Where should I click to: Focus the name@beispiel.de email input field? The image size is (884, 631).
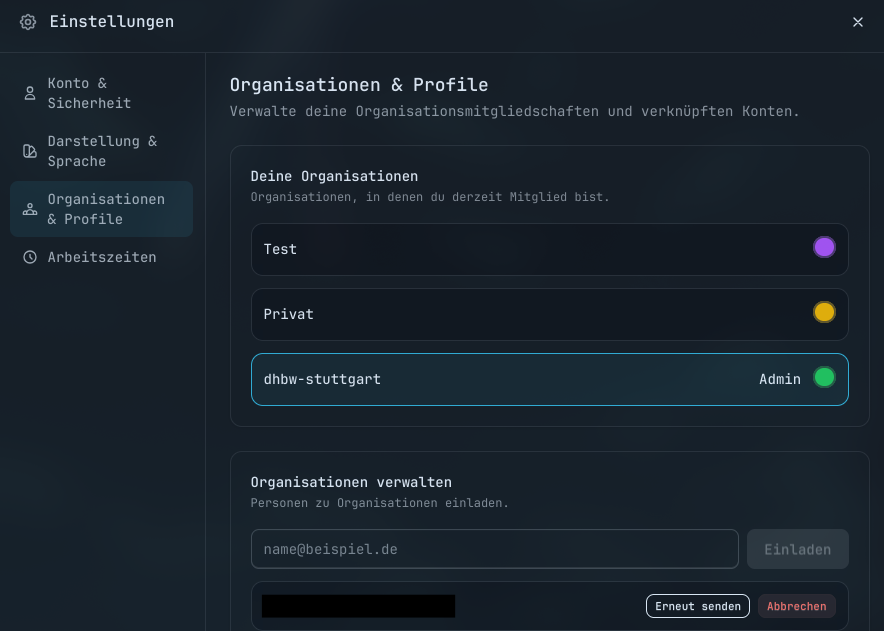tap(494, 549)
